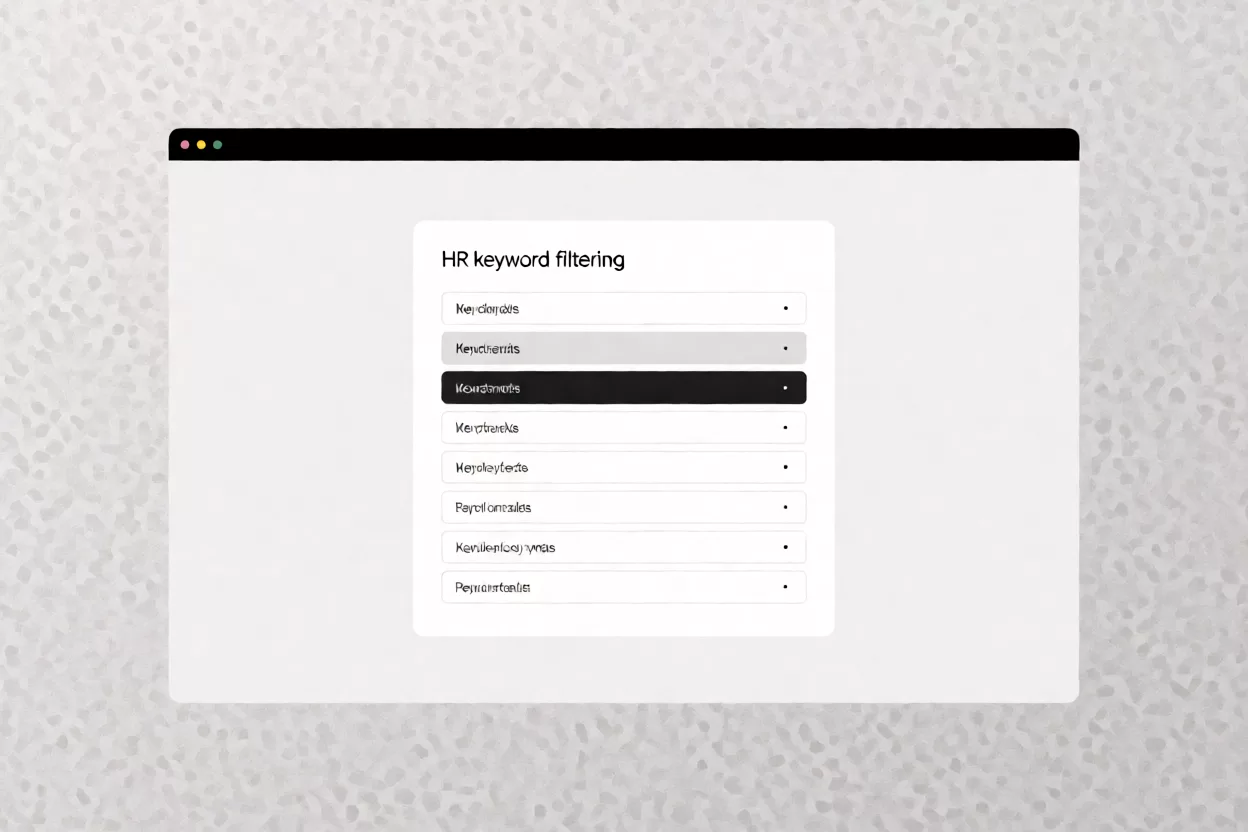Click the red window close dot

185,145
